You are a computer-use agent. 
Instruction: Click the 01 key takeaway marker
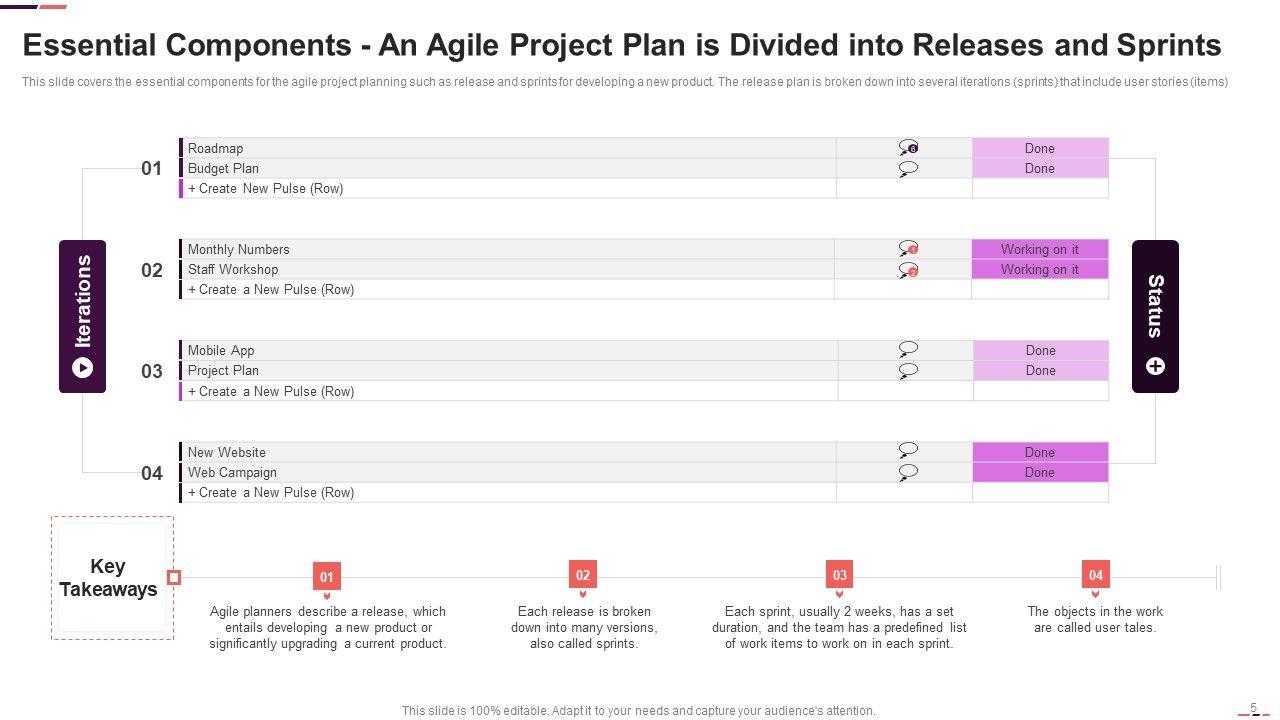[x=327, y=576]
